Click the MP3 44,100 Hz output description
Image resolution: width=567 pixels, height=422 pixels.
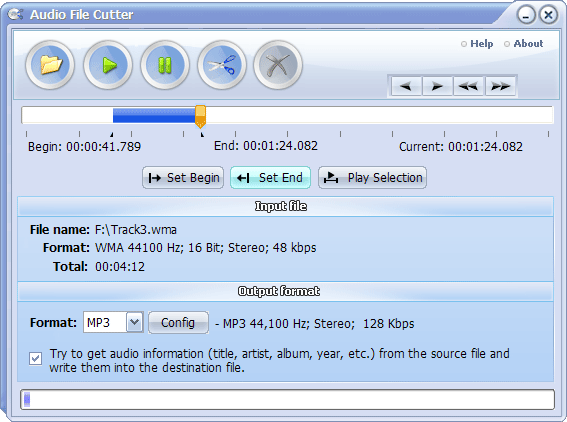[315, 324]
